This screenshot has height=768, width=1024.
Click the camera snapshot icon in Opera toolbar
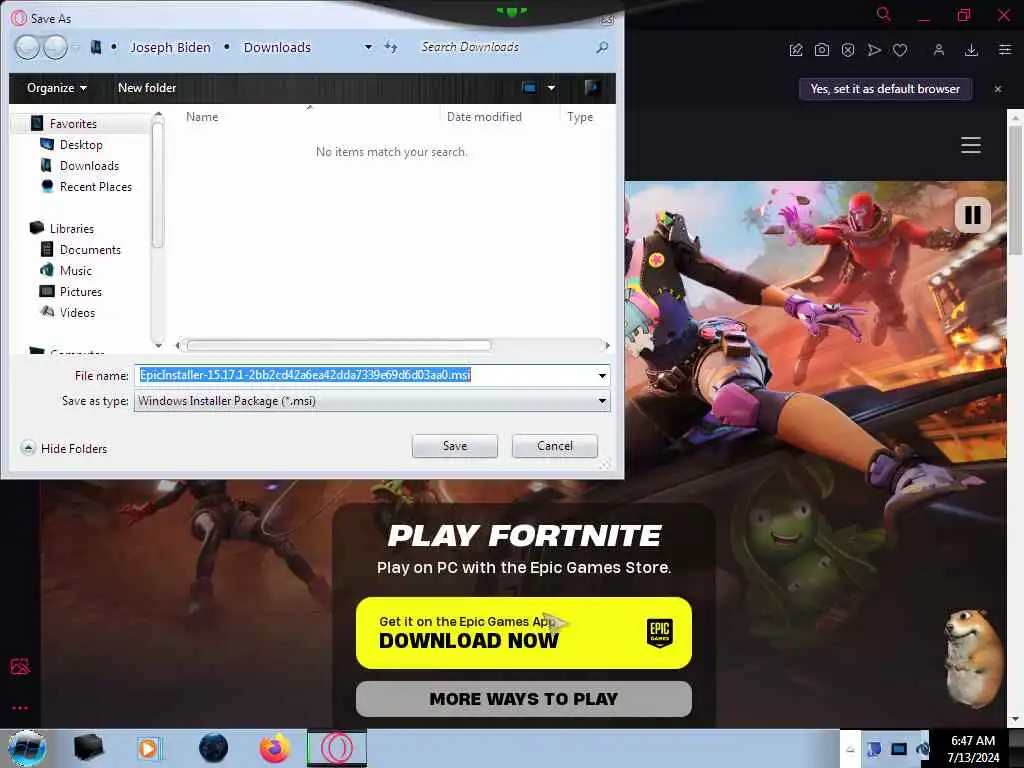click(822, 50)
